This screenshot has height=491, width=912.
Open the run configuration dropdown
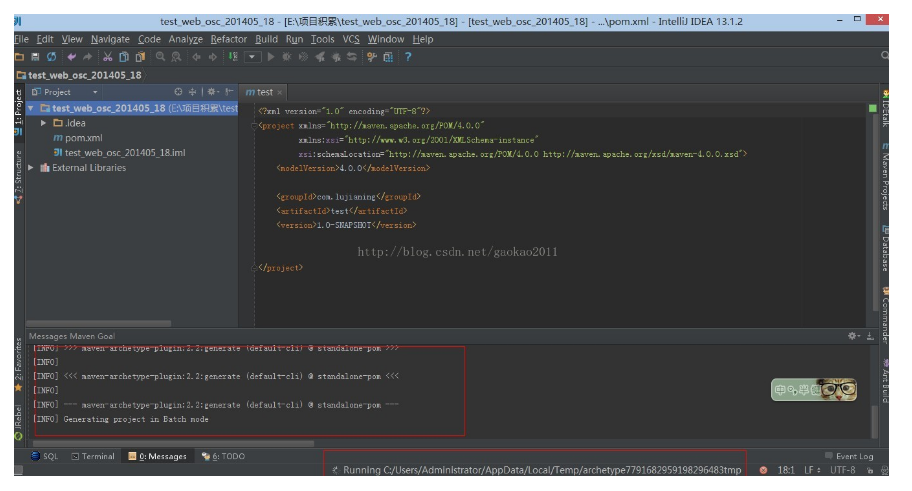point(254,56)
